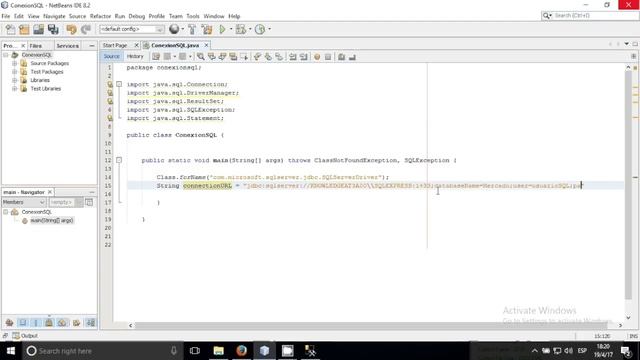
Task: Open File Explorer from taskbar
Action: tap(218, 351)
